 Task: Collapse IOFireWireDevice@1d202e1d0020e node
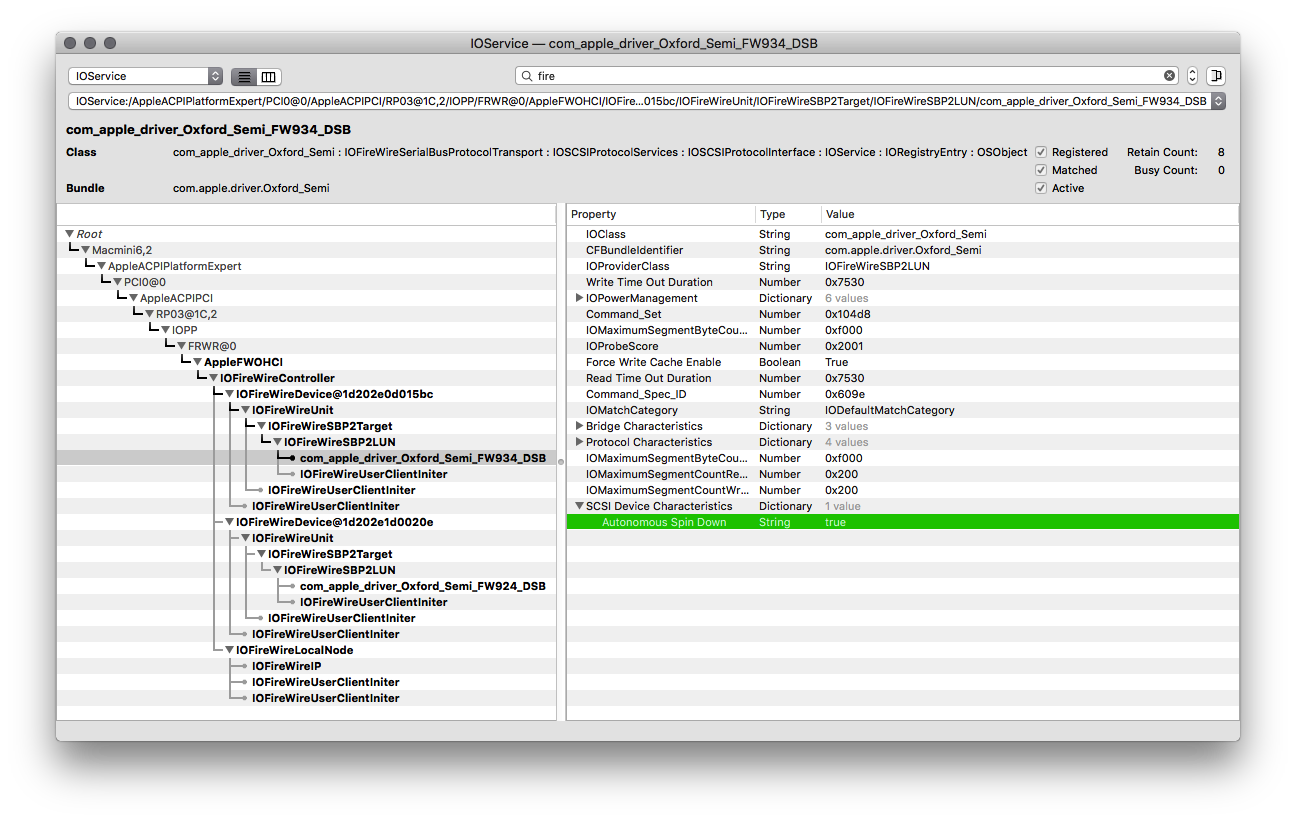click(230, 522)
